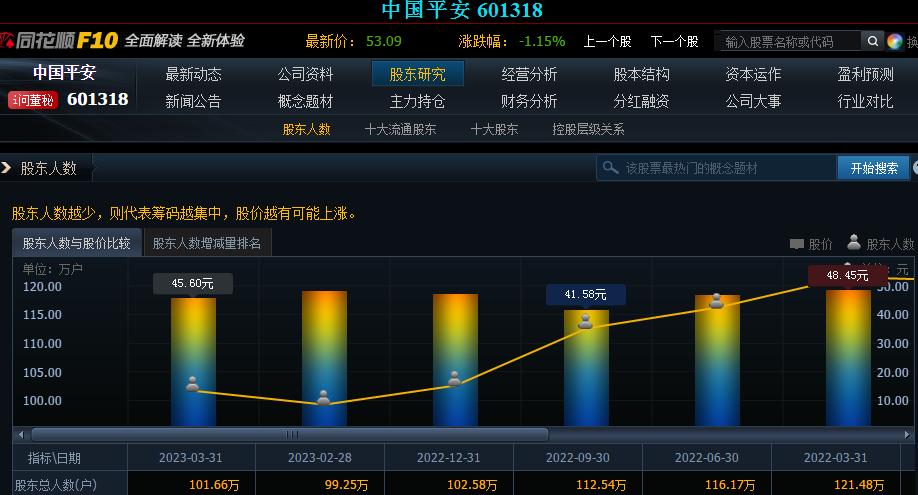Click the 2022-03-31 date header
This screenshot has width=918, height=495.
click(835, 458)
